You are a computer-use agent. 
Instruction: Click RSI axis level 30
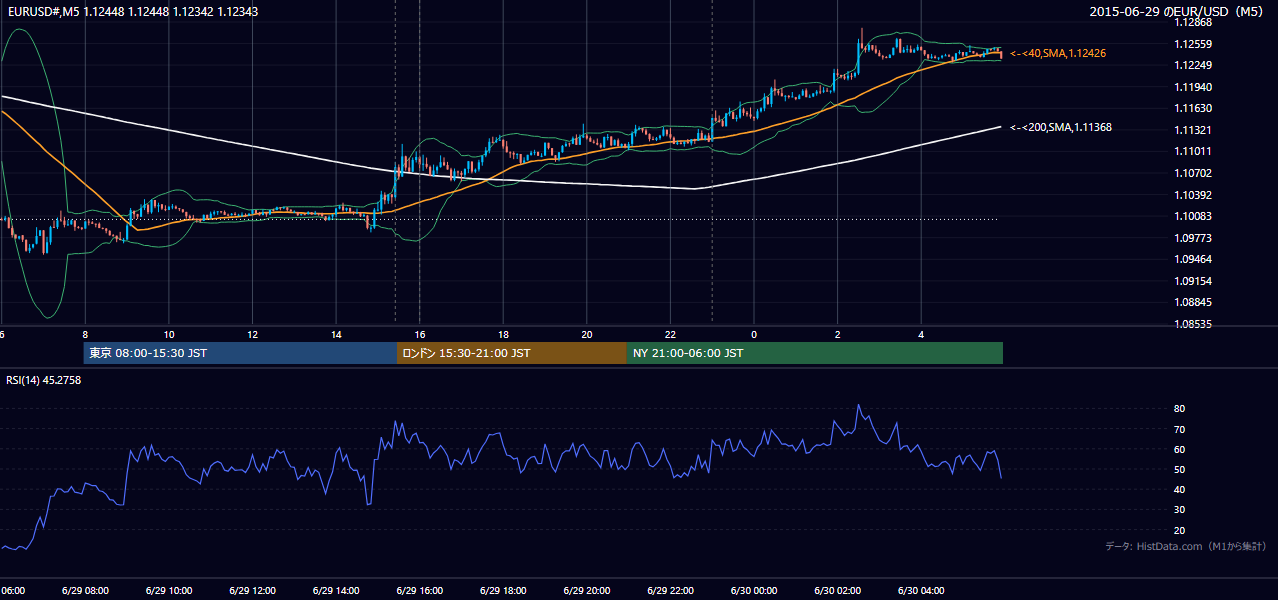pyautogui.click(x=1179, y=510)
